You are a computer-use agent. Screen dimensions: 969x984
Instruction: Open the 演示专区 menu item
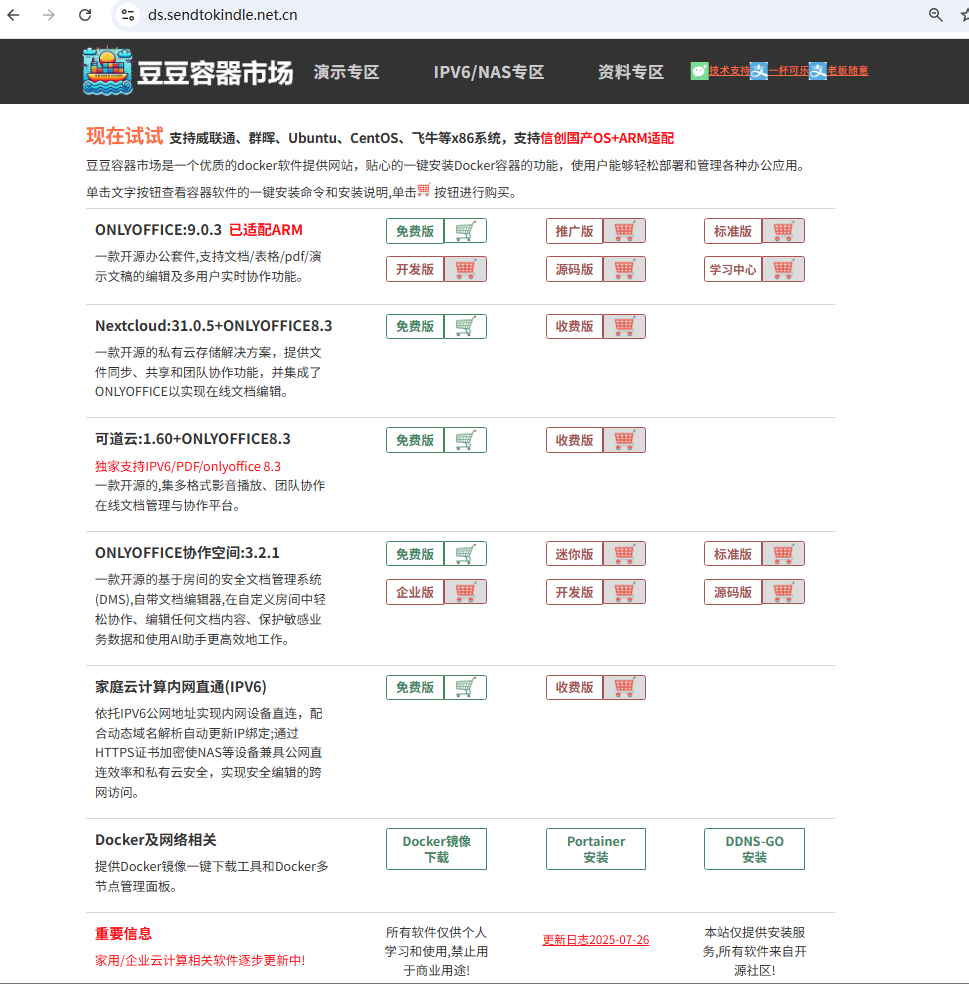(346, 72)
